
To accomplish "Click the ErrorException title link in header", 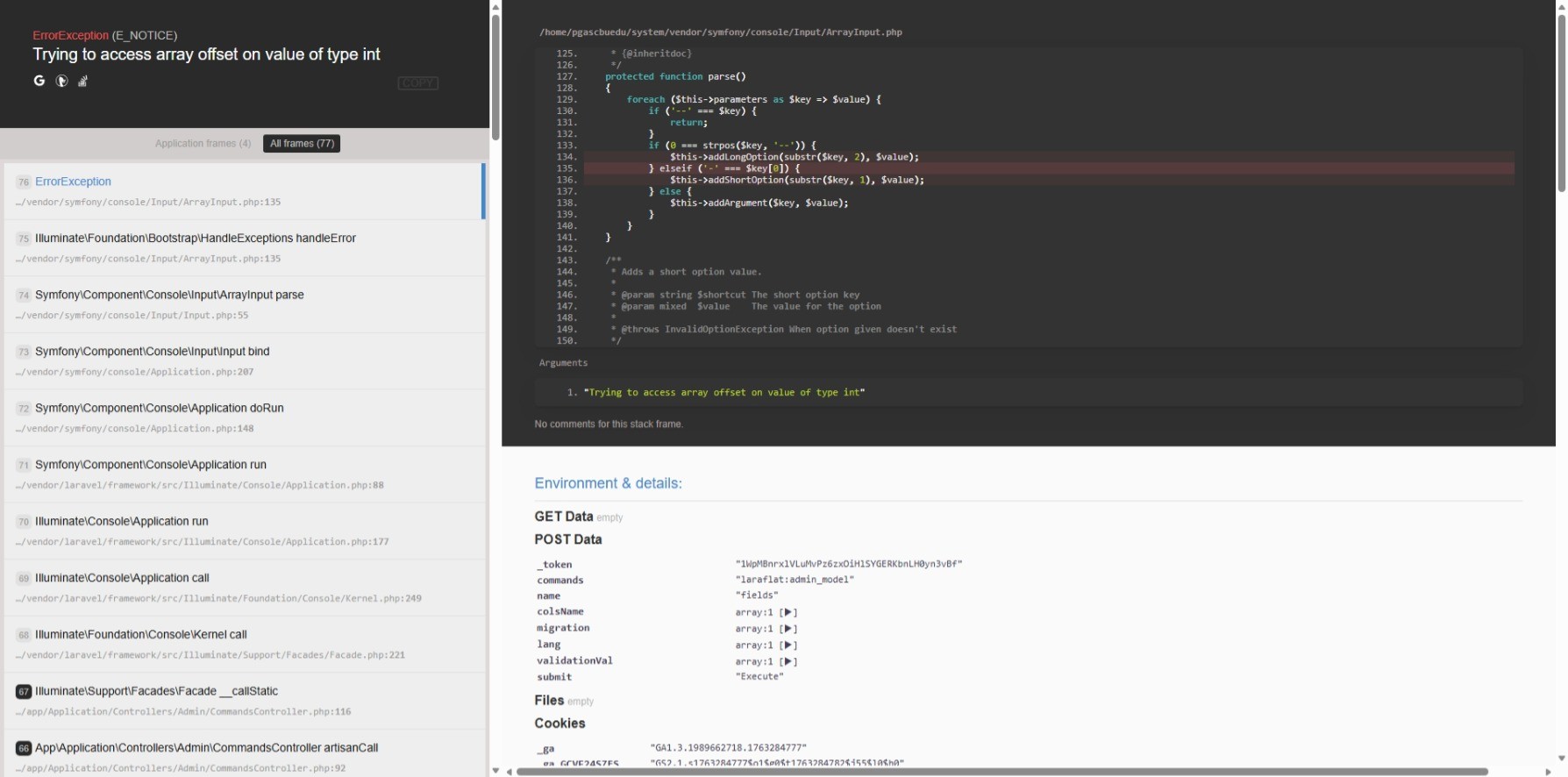I will (x=70, y=35).
